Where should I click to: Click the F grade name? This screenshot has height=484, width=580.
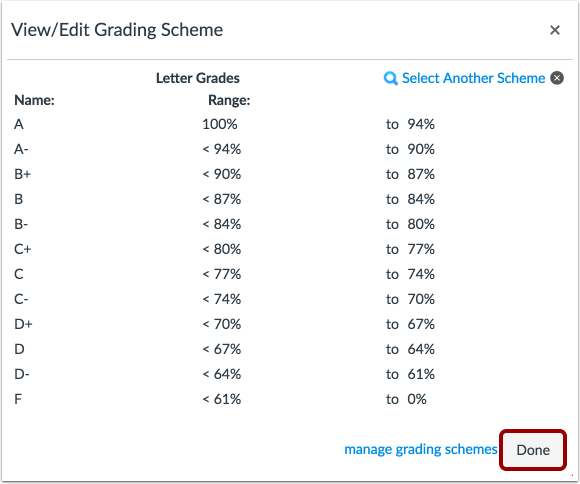click(18, 399)
